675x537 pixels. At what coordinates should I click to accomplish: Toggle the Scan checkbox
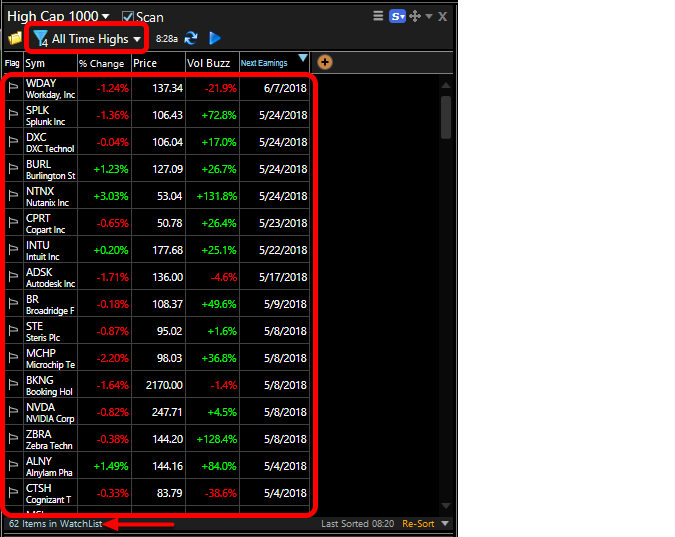click(x=127, y=17)
